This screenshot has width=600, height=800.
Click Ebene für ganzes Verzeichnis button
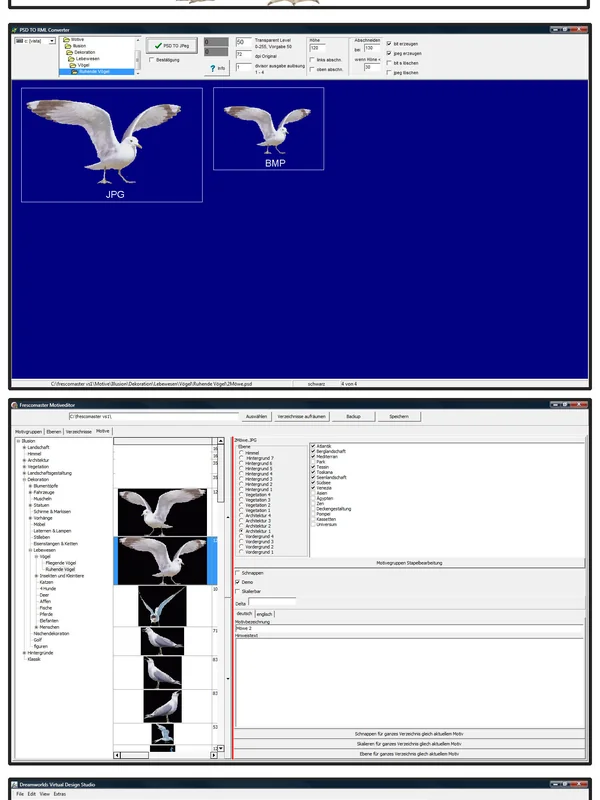409,754
